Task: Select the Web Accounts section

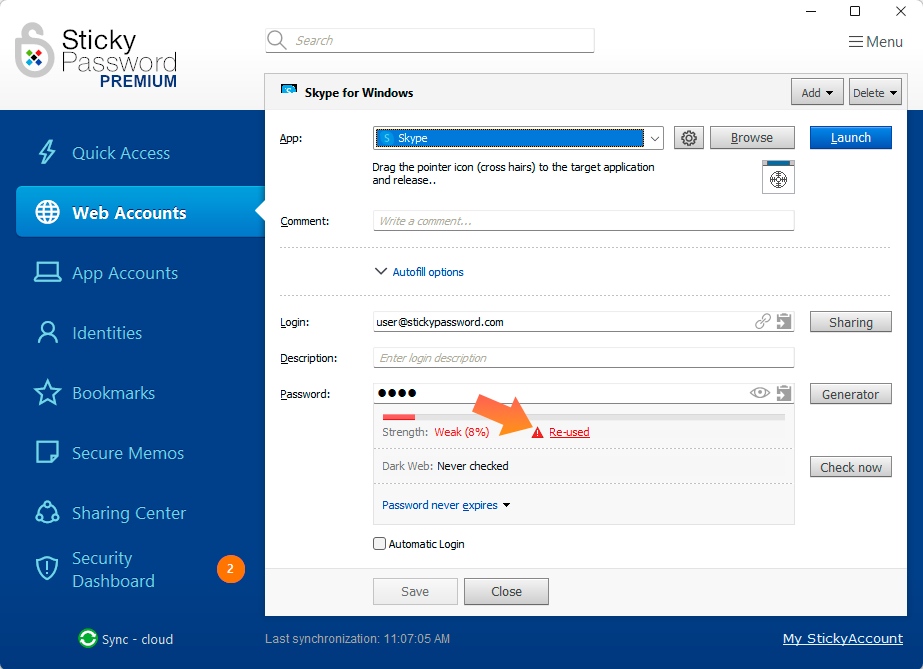Action: [140, 212]
